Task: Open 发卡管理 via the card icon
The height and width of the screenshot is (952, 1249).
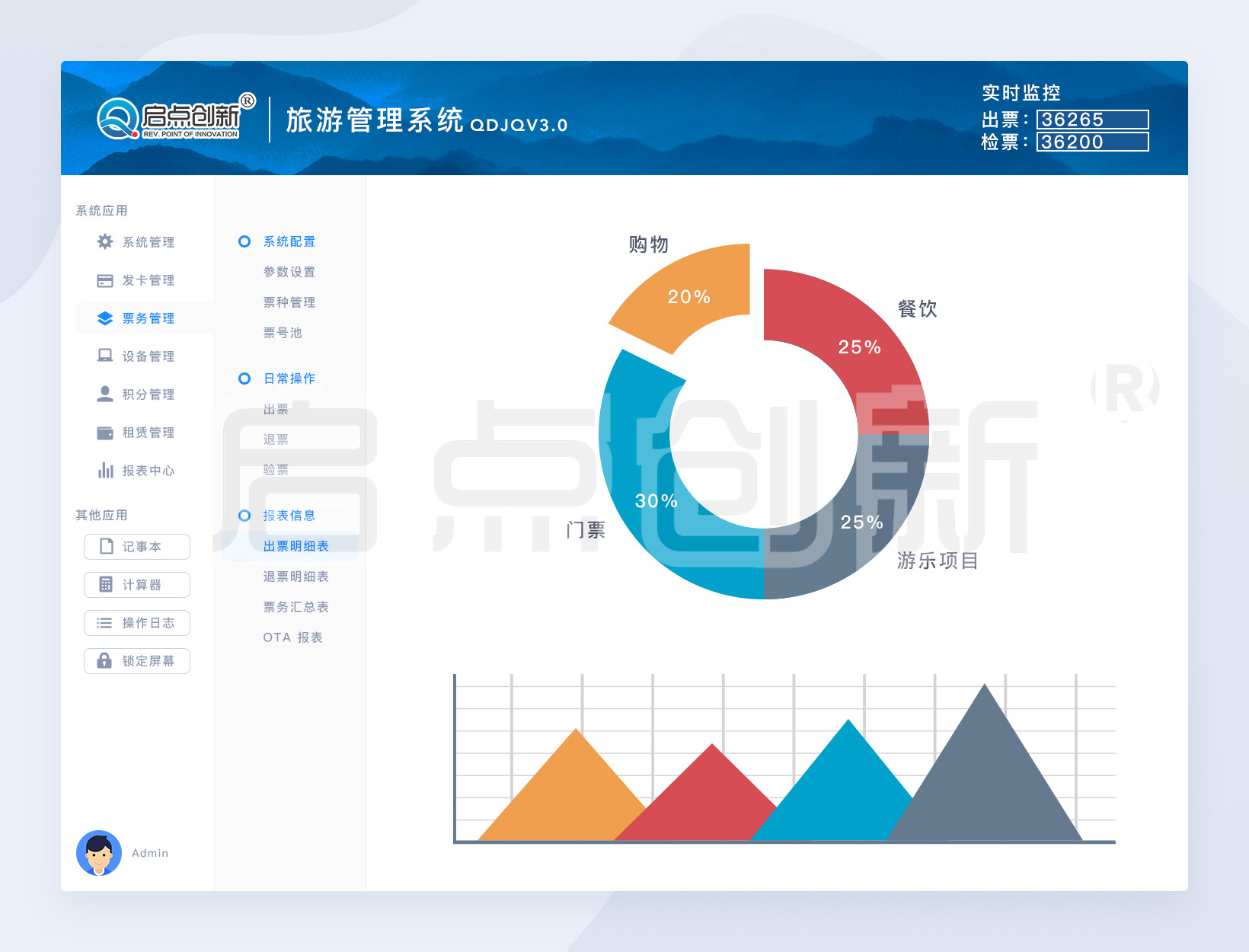Action: pos(104,280)
